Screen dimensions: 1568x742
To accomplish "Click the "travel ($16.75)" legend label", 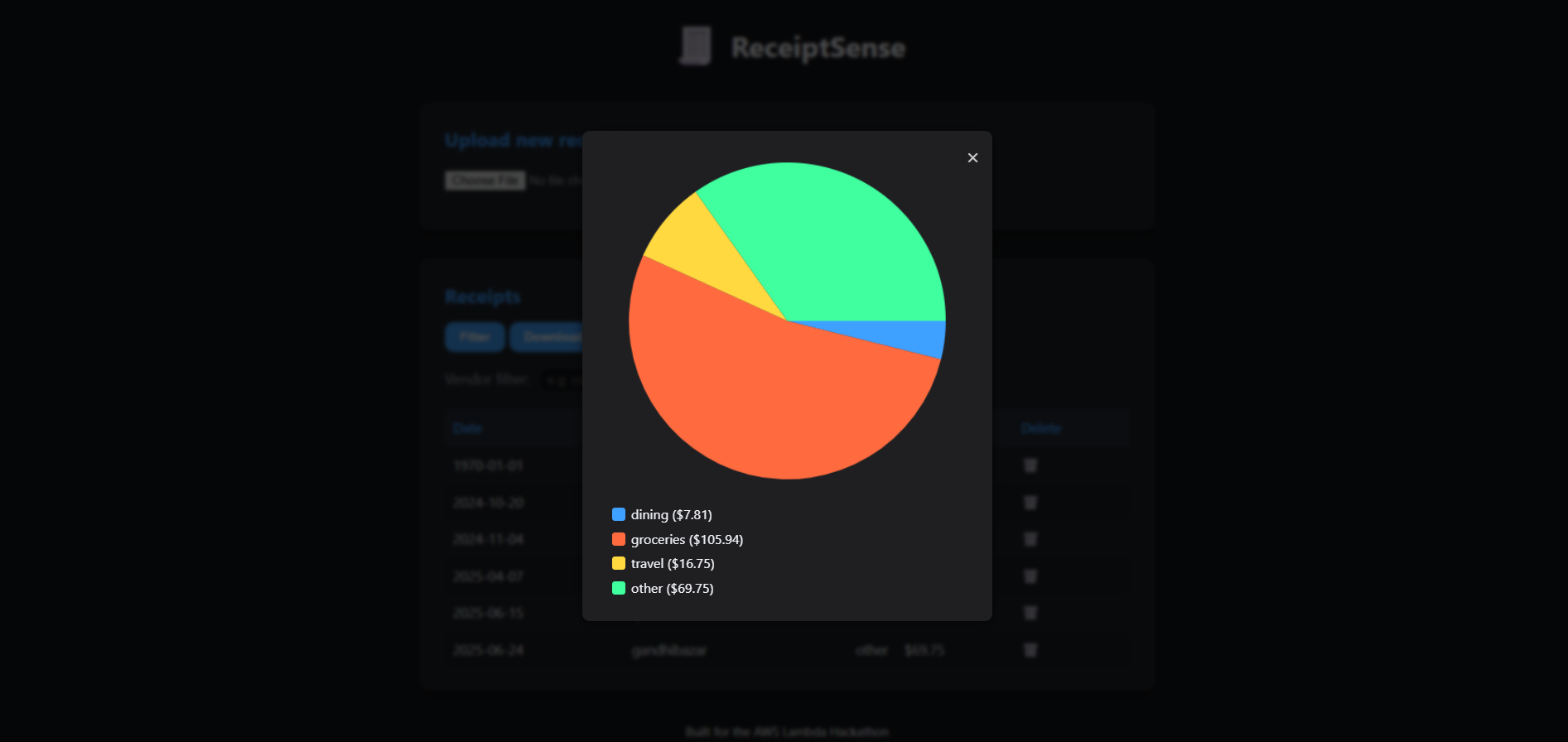I will pyautogui.click(x=673, y=563).
